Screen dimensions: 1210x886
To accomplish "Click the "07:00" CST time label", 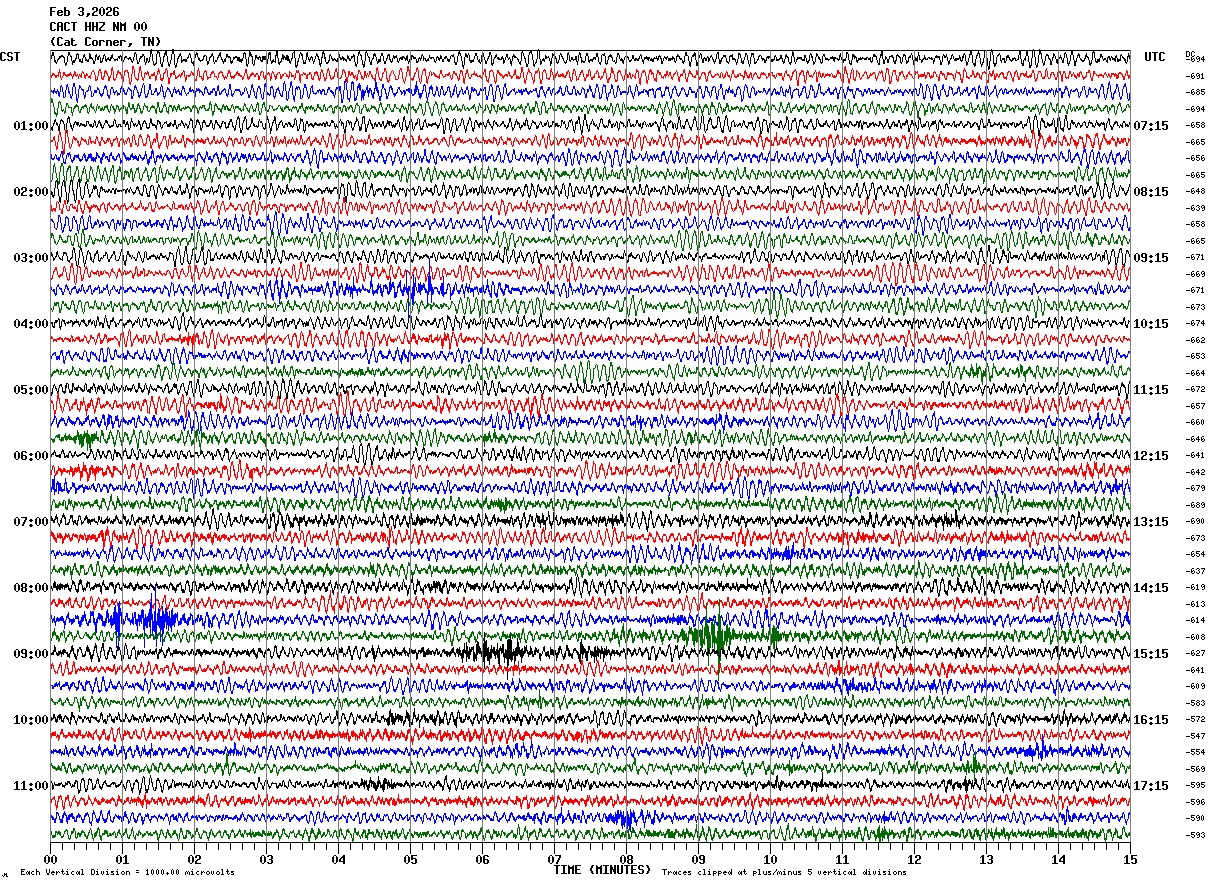I will [x=30, y=522].
